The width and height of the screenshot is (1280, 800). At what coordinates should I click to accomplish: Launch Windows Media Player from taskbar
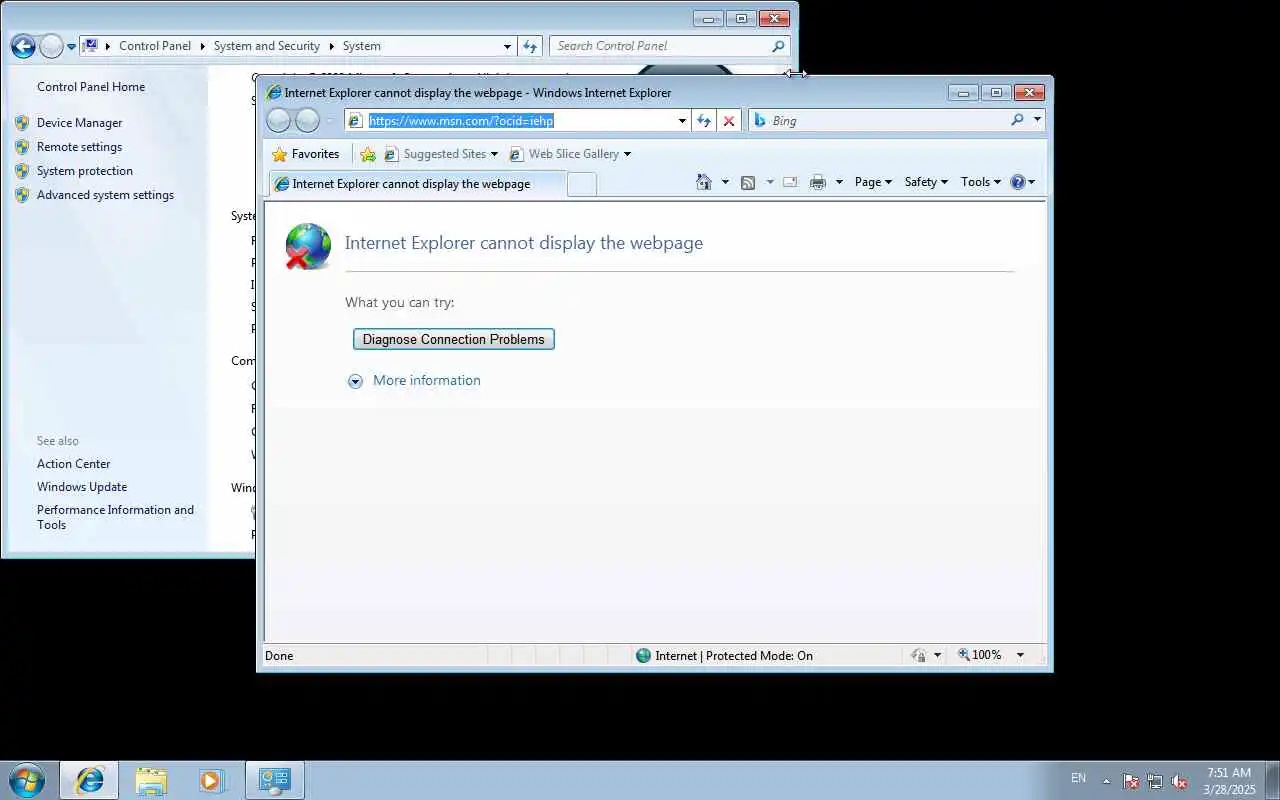pos(211,780)
